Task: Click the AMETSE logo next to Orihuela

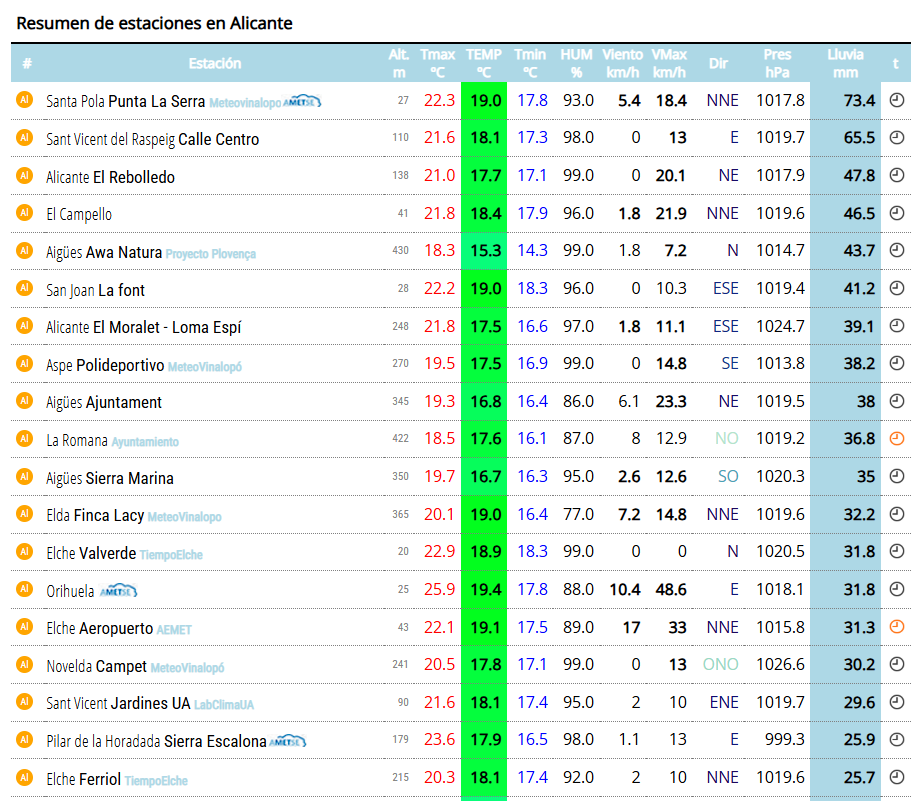Action: tap(118, 590)
